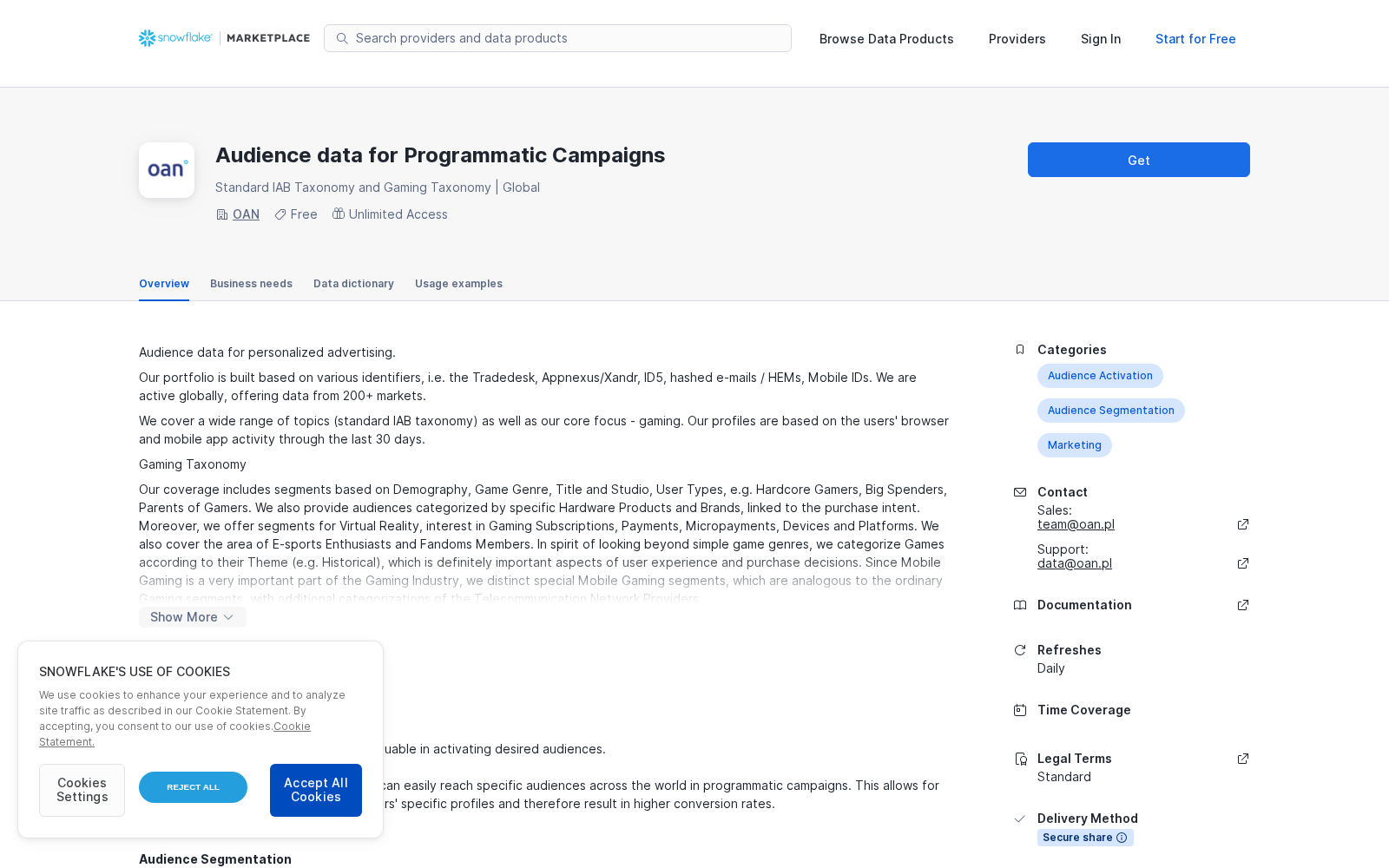
Task: Click the Snowflake logo icon
Action: point(148,38)
